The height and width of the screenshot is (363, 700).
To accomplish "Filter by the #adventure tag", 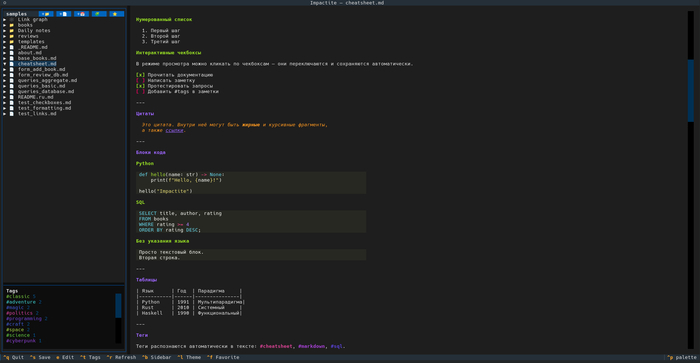I will [x=21, y=302].
